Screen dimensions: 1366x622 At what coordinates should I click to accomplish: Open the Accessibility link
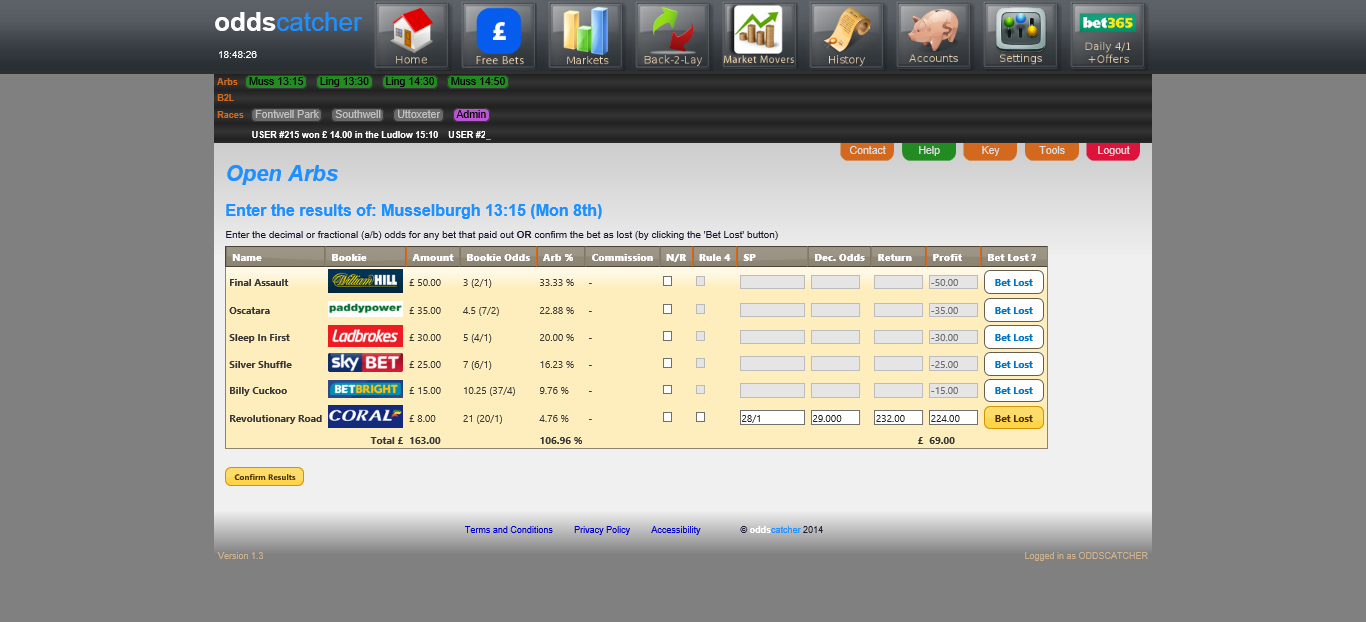point(676,530)
